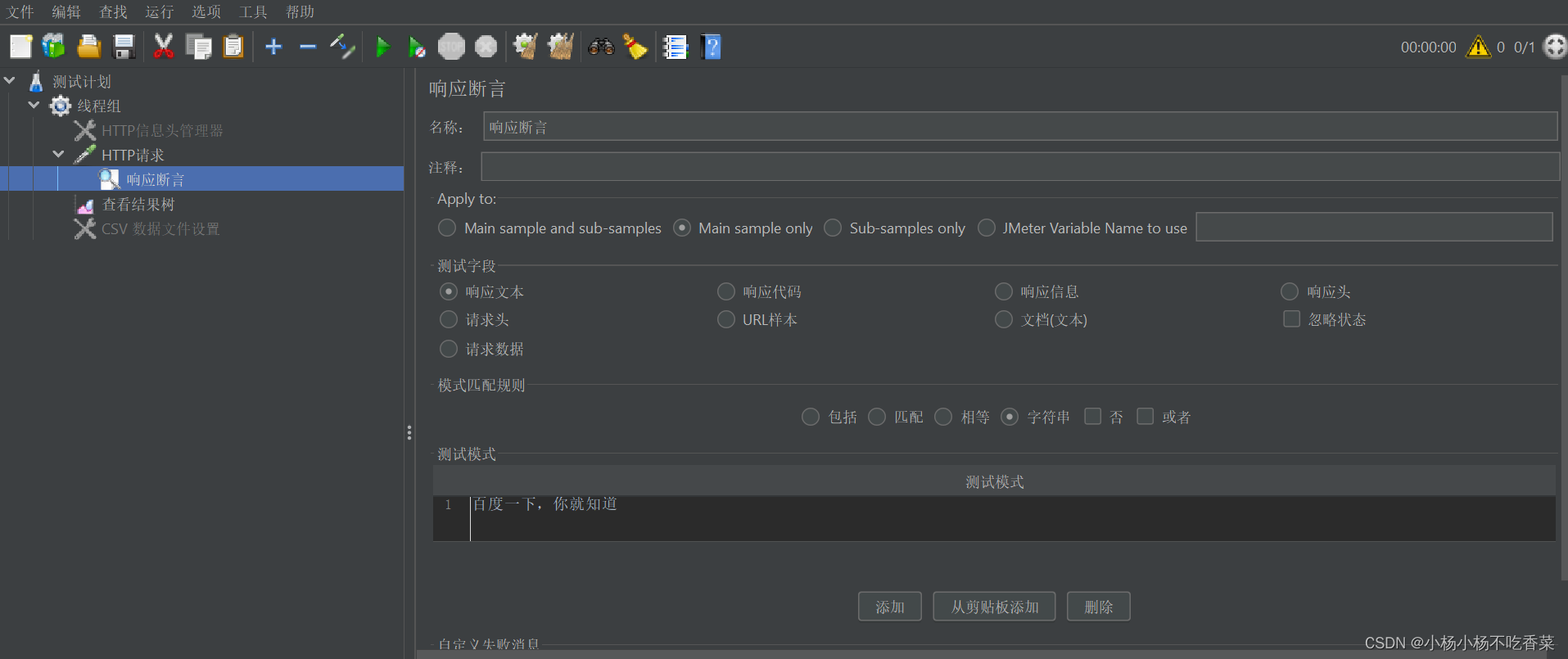Screen dimensions: 1568x659
Task: Open the 文件 menu
Action: pyautogui.click(x=20, y=11)
